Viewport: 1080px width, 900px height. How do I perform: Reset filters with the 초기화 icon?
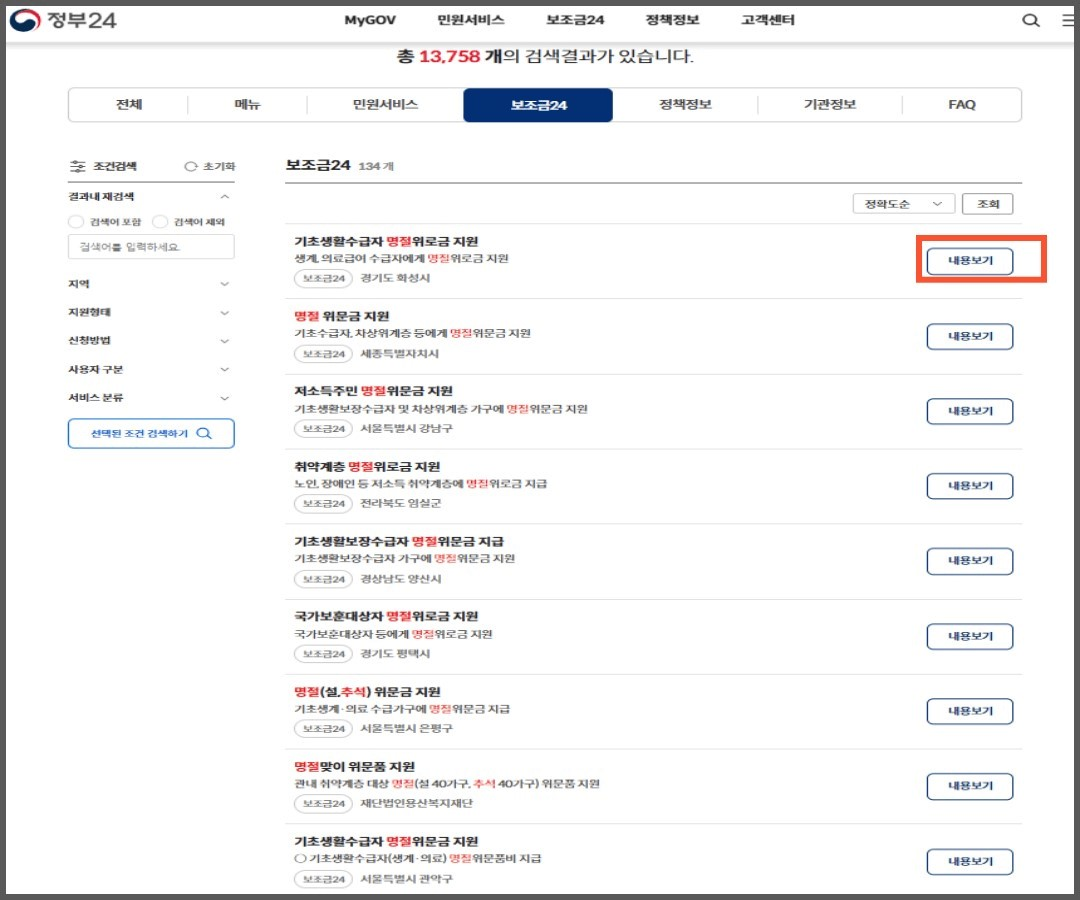(191, 167)
